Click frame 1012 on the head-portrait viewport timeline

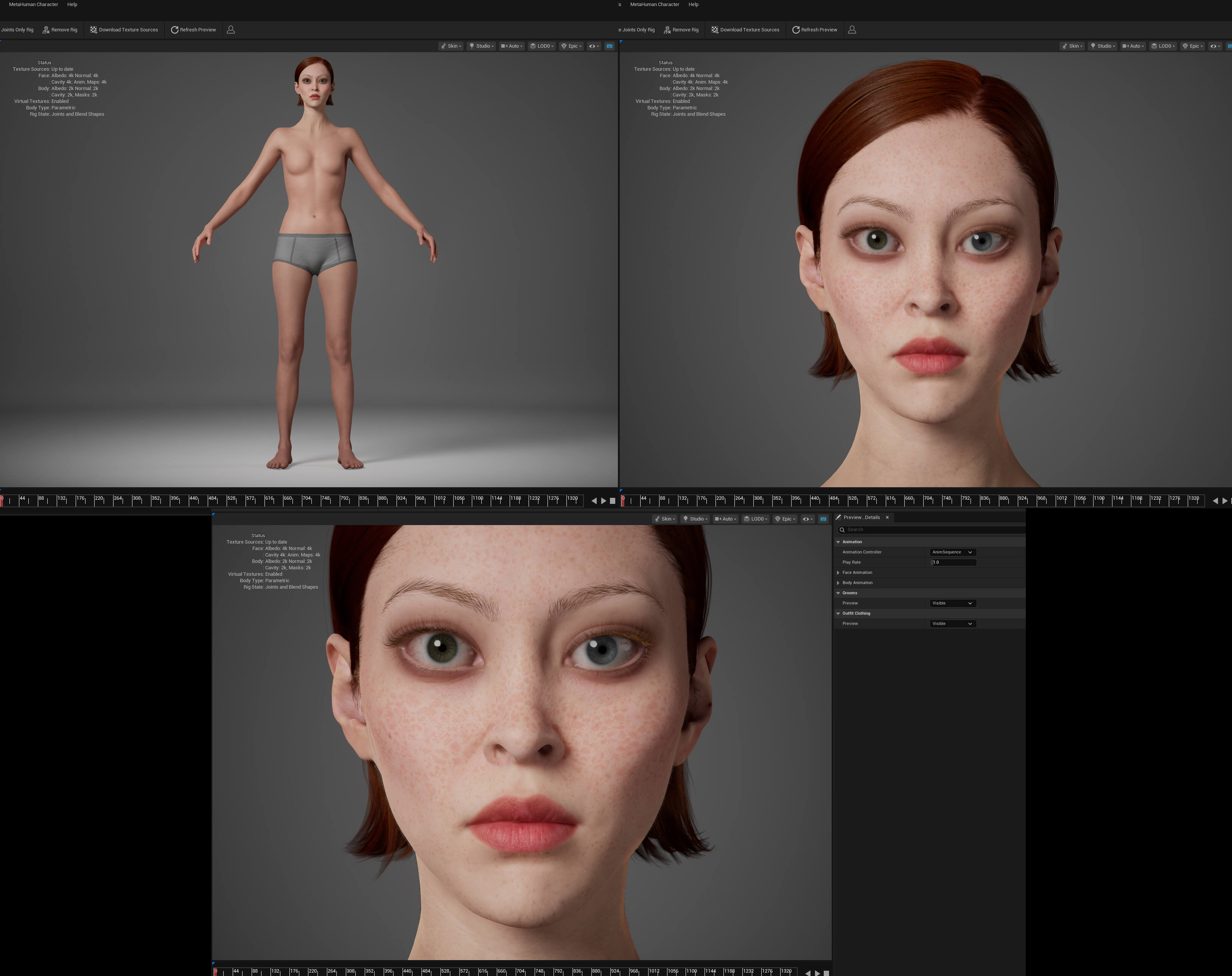click(x=1061, y=499)
